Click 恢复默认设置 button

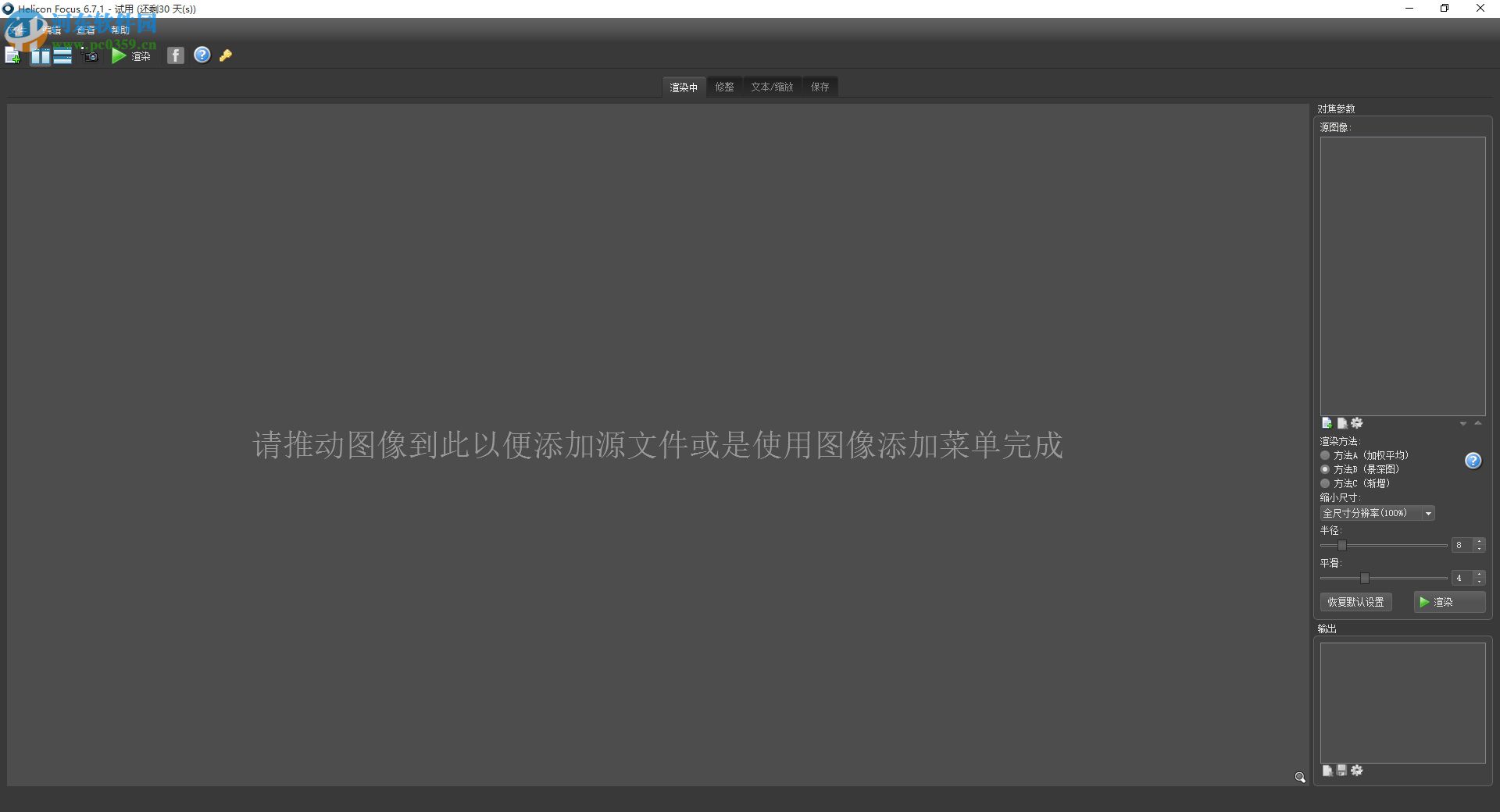1355,602
